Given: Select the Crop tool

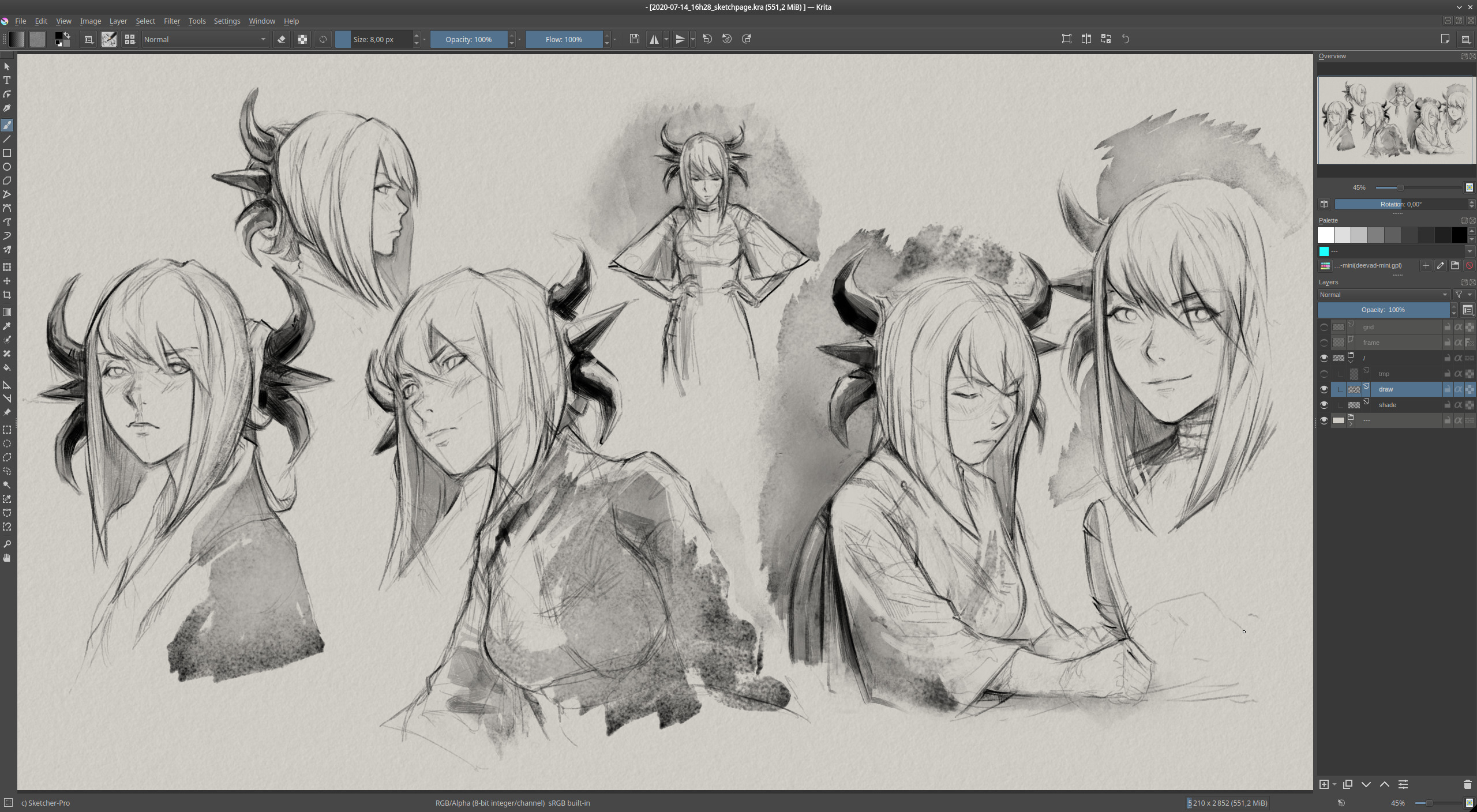Looking at the screenshot, I should click(7, 295).
